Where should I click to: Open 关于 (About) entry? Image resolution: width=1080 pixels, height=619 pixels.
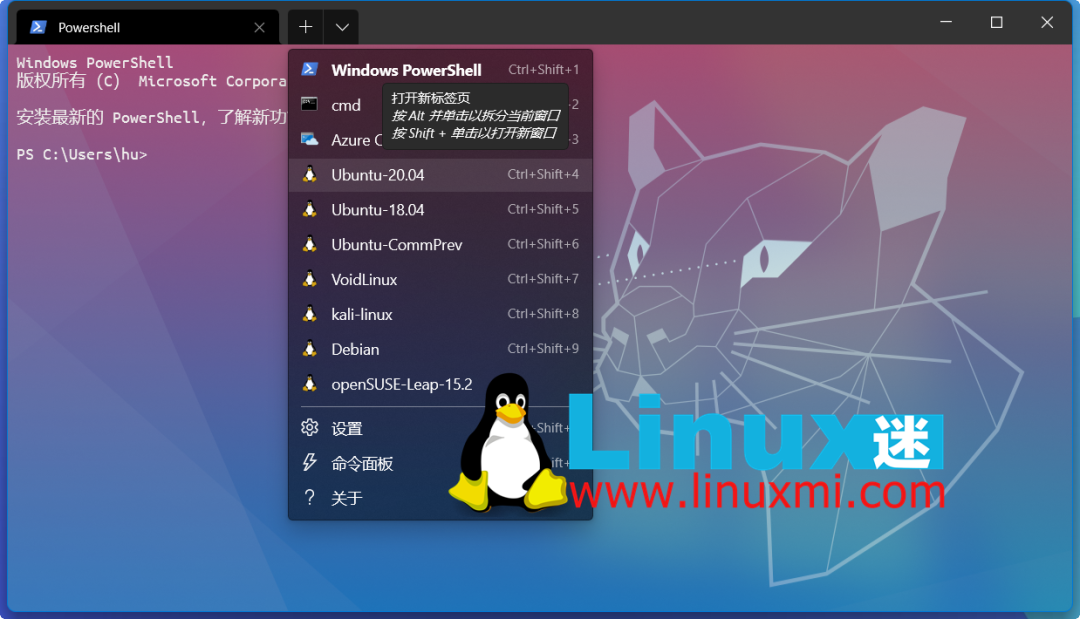coord(441,498)
